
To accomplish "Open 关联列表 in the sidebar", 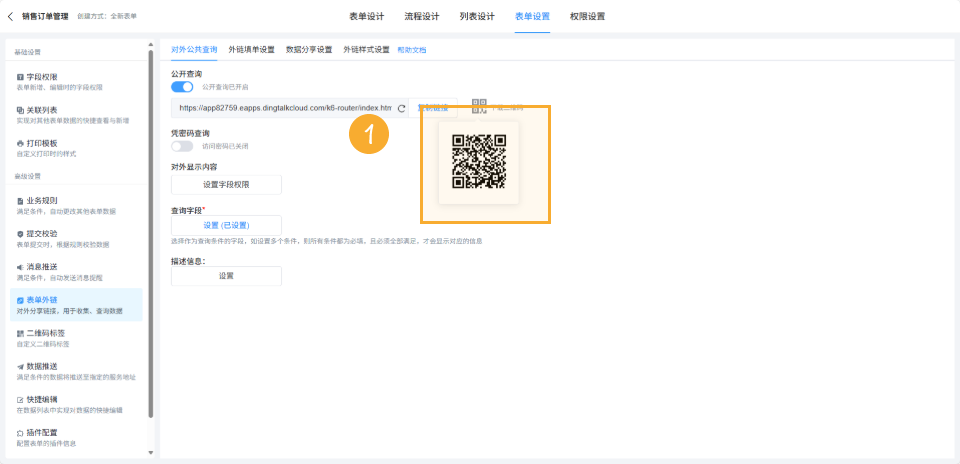I will coord(76,114).
